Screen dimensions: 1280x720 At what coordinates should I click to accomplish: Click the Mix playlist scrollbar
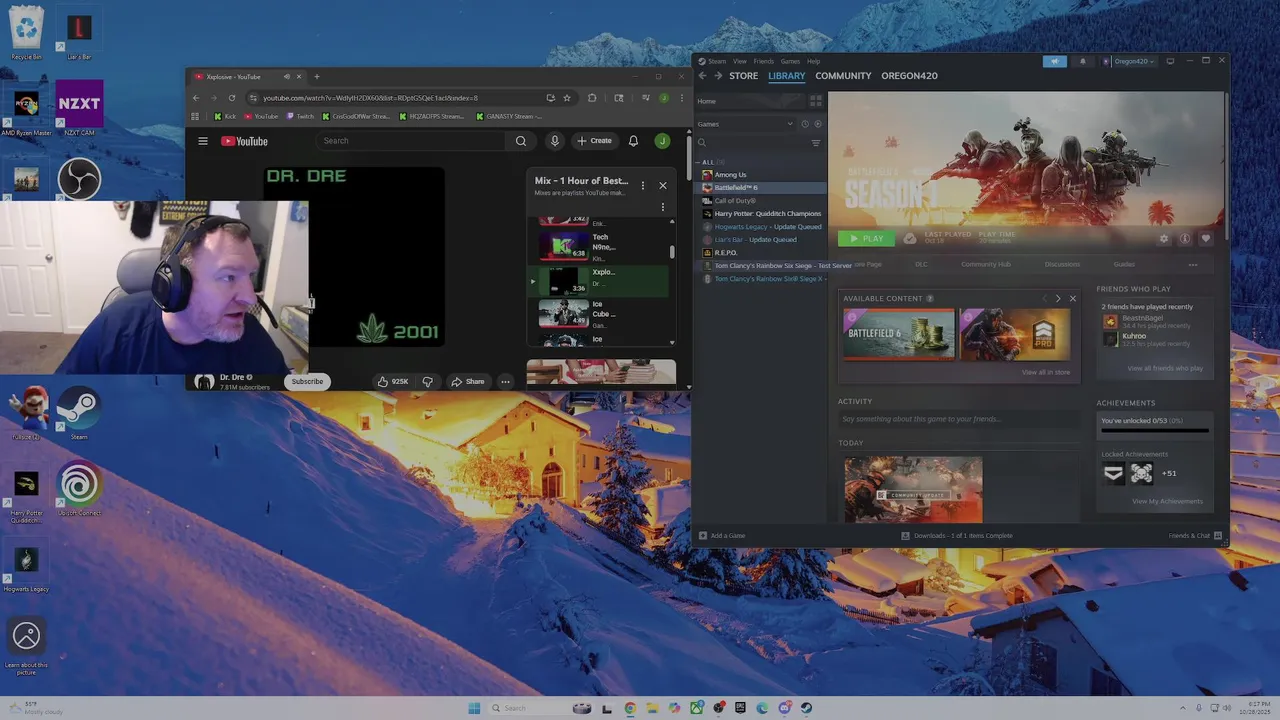672,250
